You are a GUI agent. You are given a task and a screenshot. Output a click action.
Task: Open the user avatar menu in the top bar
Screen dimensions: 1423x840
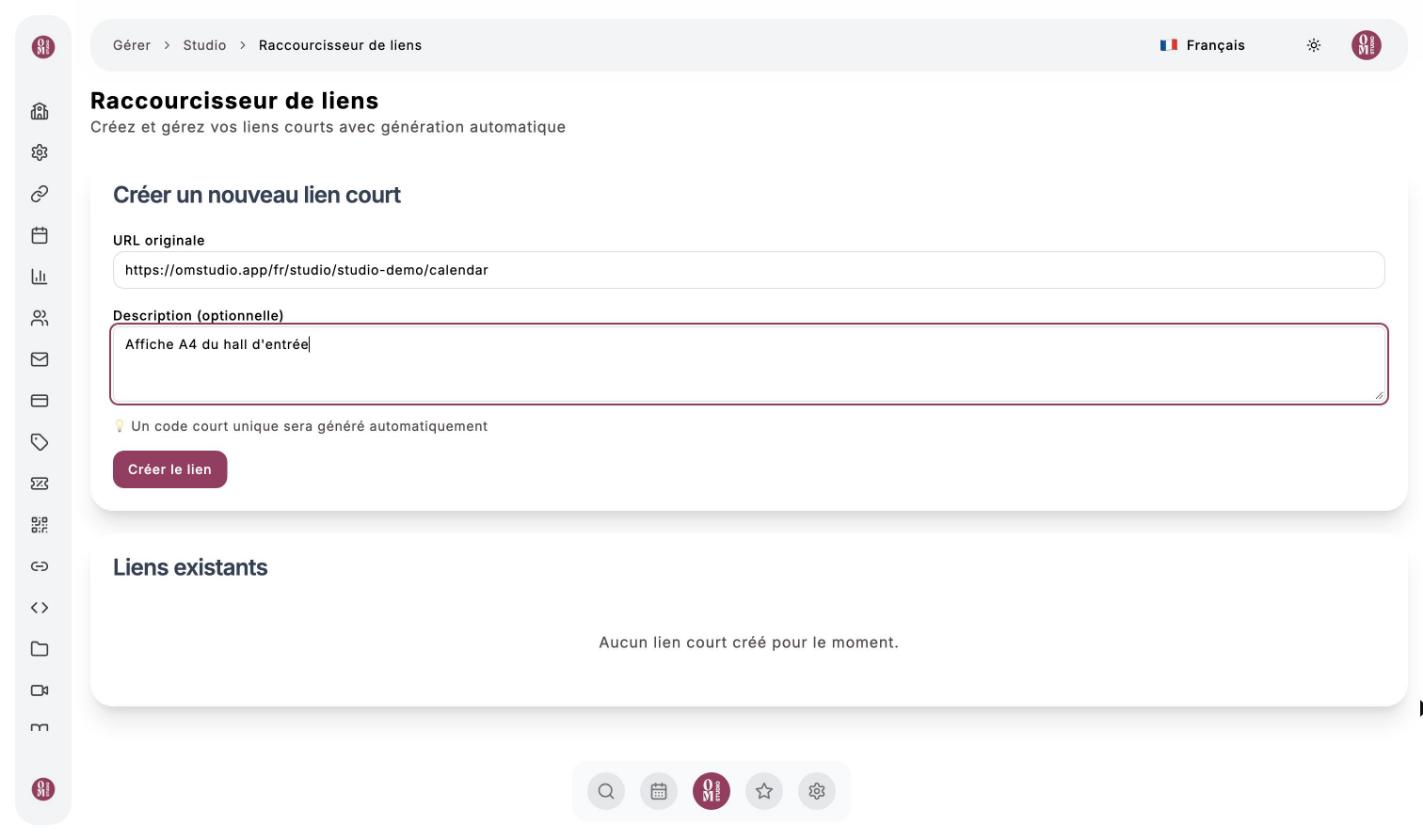click(1365, 45)
